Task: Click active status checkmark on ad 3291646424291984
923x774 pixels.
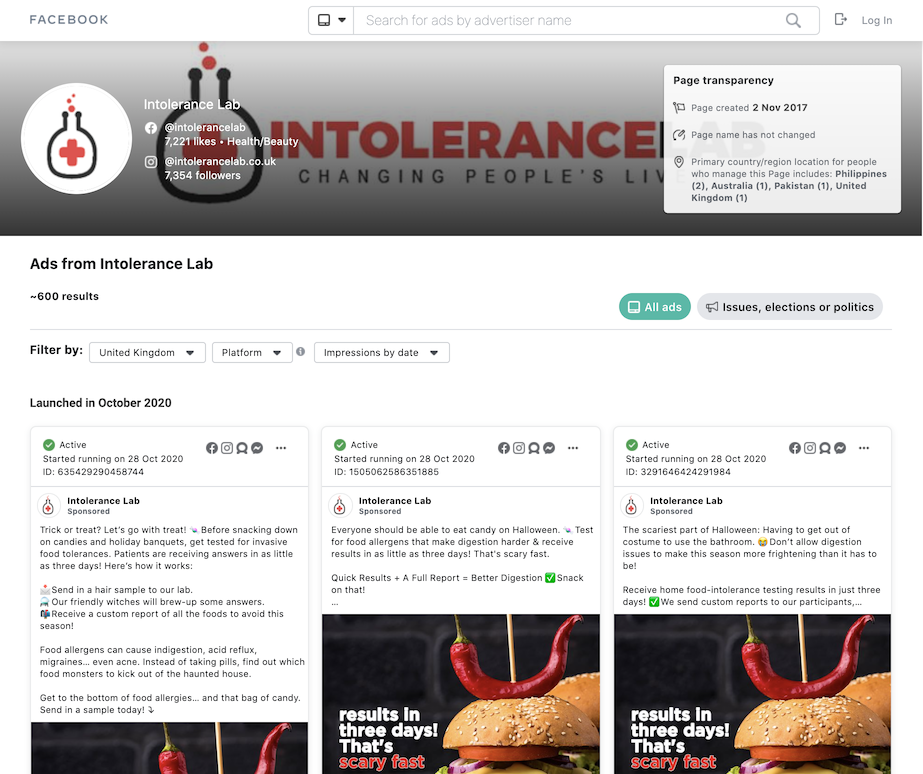Action: 632,445
